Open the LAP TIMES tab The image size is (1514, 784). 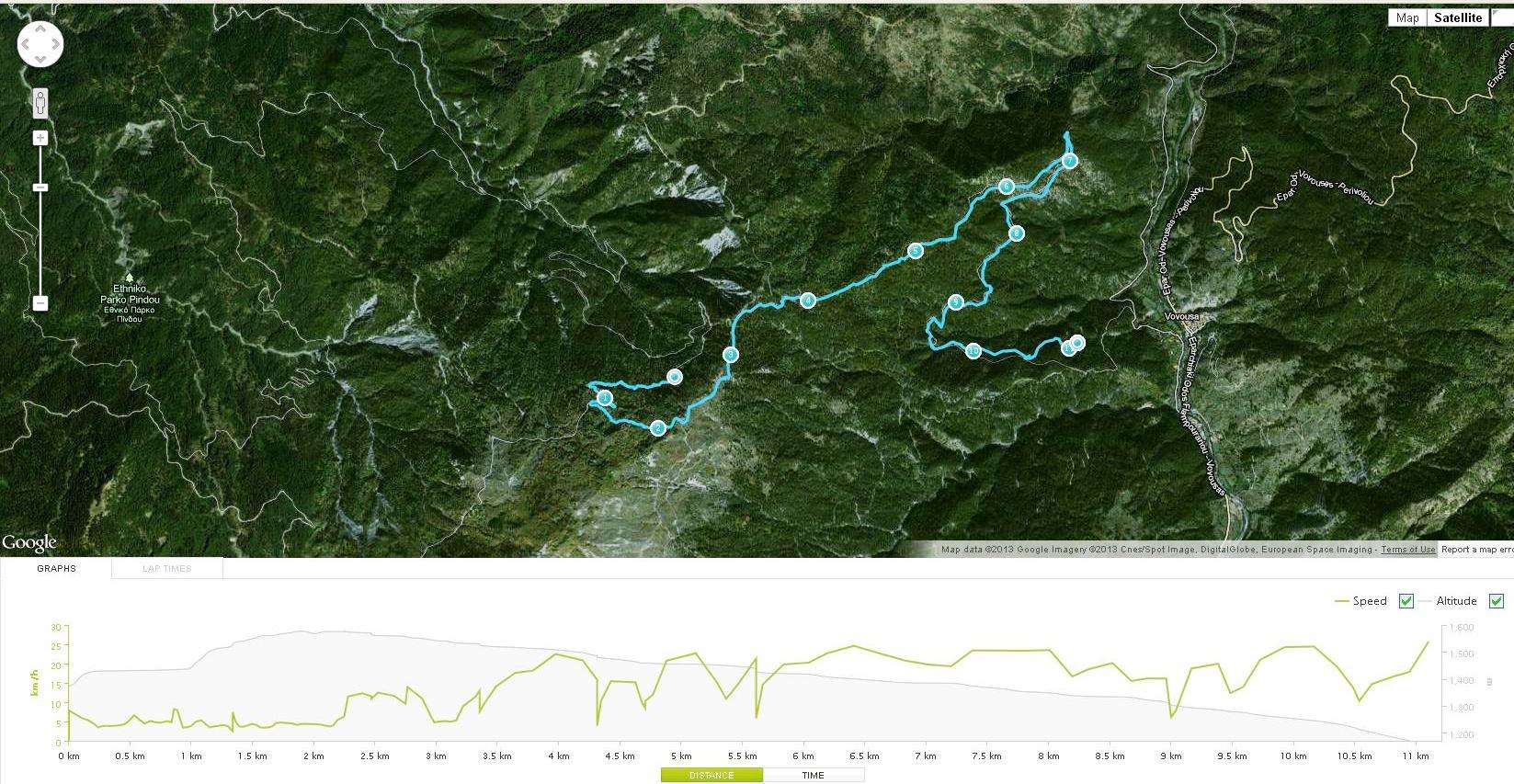[x=167, y=569]
